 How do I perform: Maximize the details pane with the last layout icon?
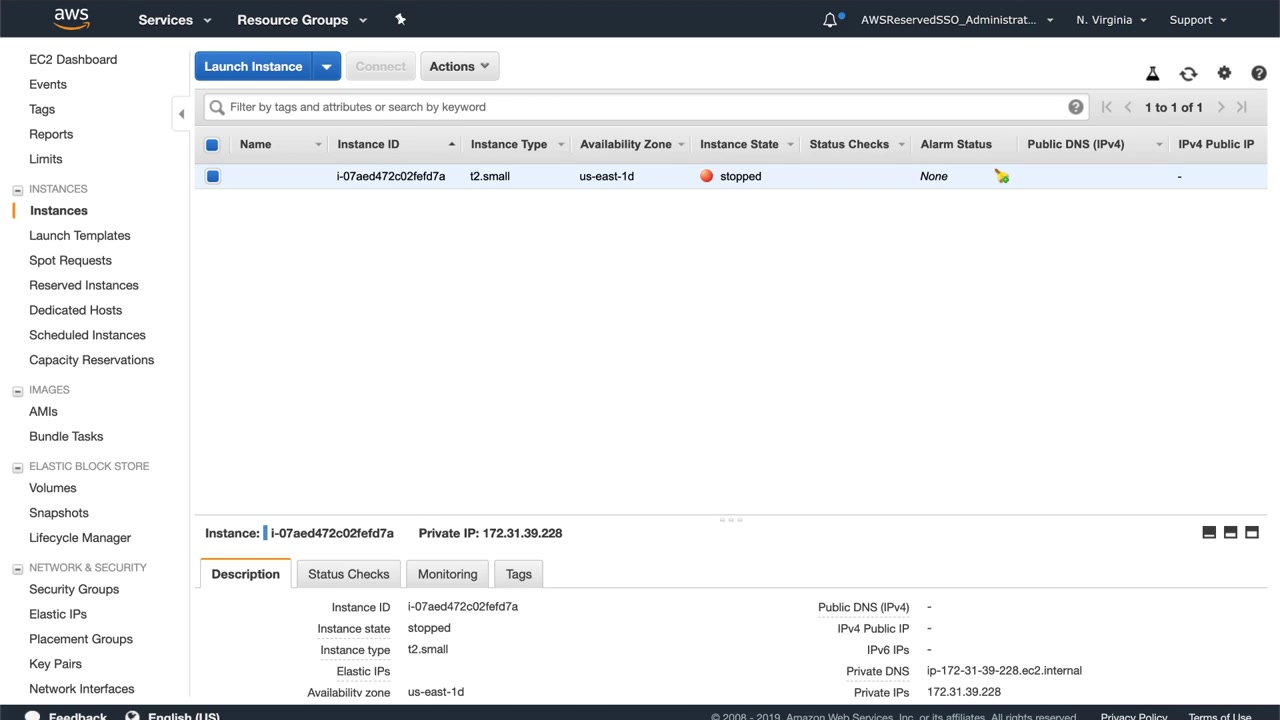click(x=1251, y=533)
